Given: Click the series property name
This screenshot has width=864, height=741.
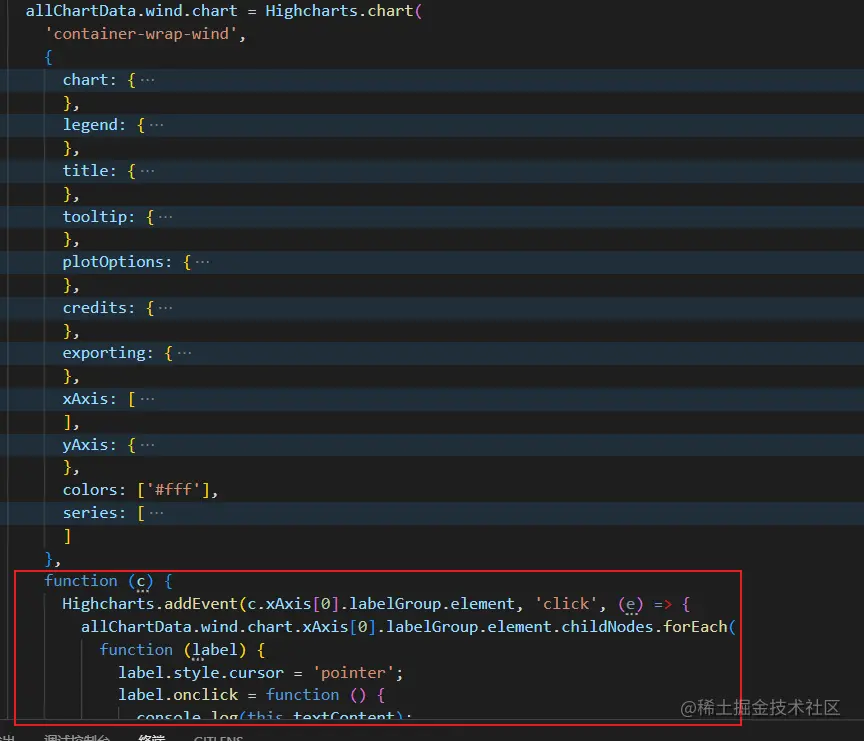Looking at the screenshot, I should (x=90, y=513).
